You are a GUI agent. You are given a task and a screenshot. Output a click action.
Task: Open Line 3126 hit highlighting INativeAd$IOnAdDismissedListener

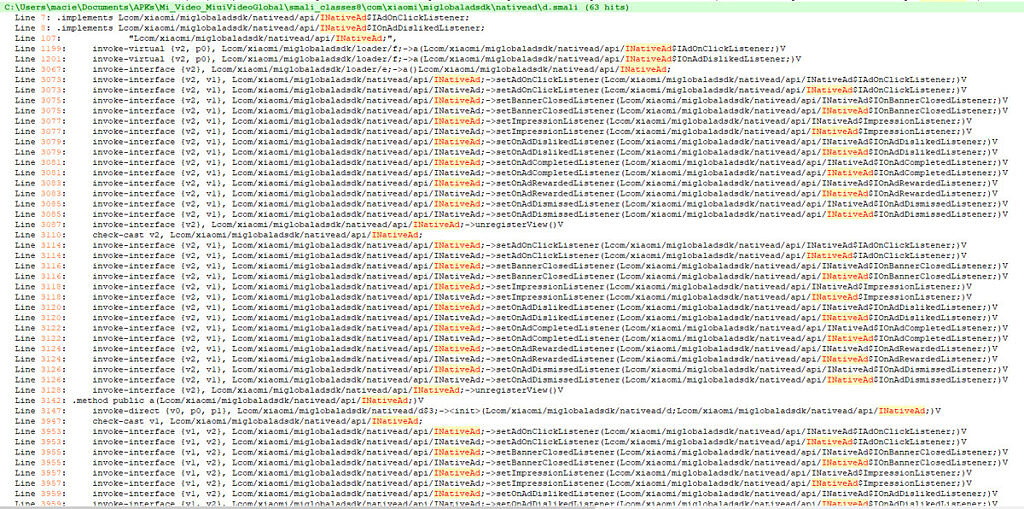pos(512,380)
